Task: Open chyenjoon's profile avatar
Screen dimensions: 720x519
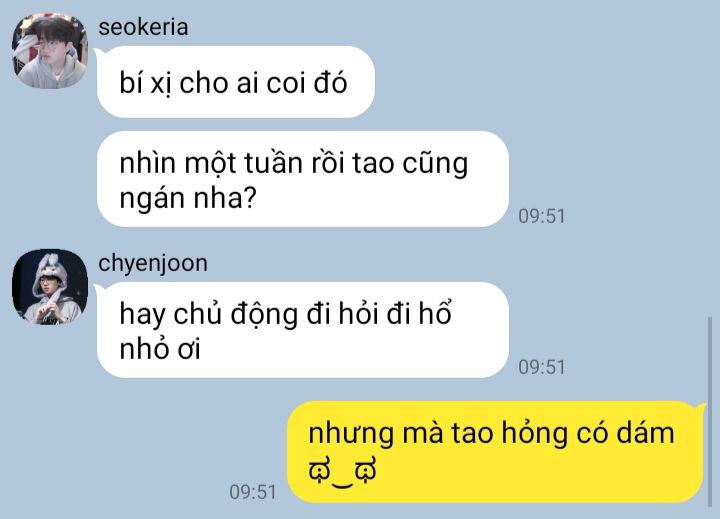Action: (50, 287)
